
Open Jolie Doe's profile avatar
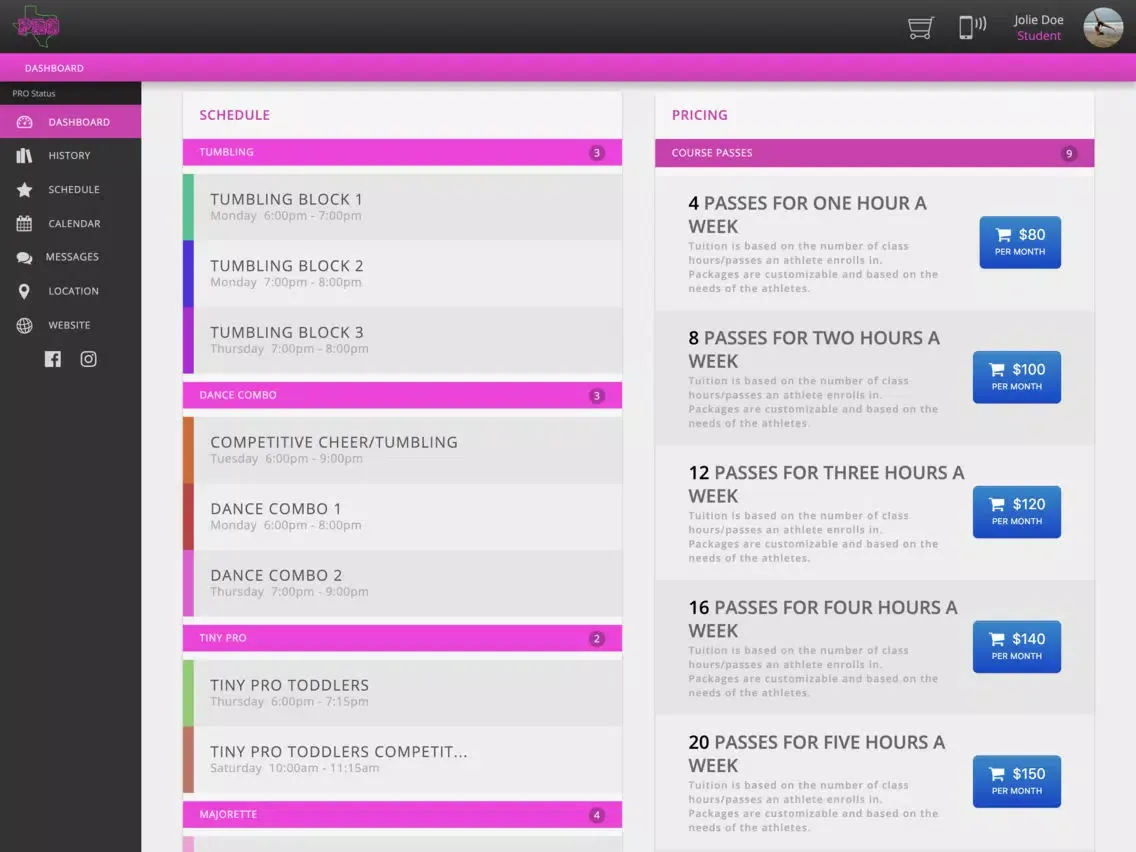pos(1103,28)
